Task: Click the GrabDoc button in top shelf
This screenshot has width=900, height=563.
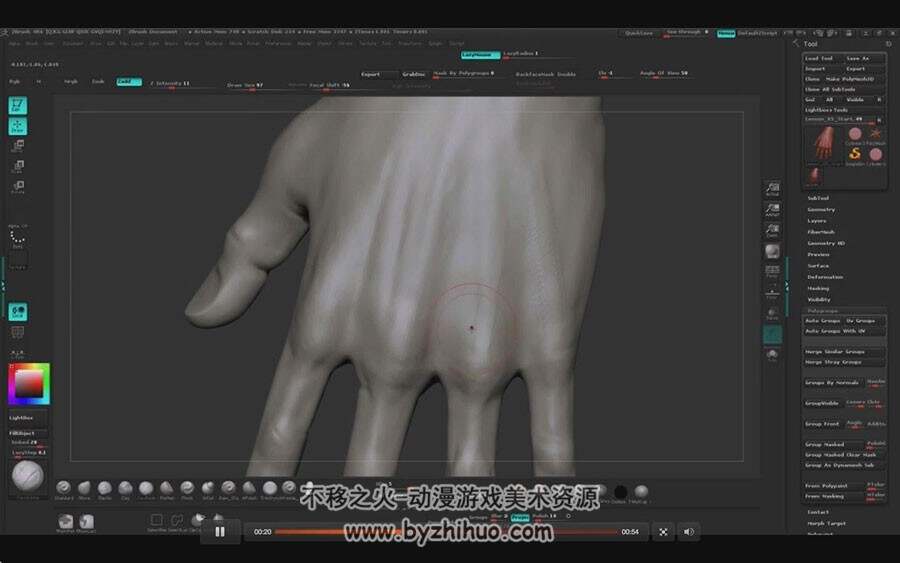Action: tap(414, 74)
